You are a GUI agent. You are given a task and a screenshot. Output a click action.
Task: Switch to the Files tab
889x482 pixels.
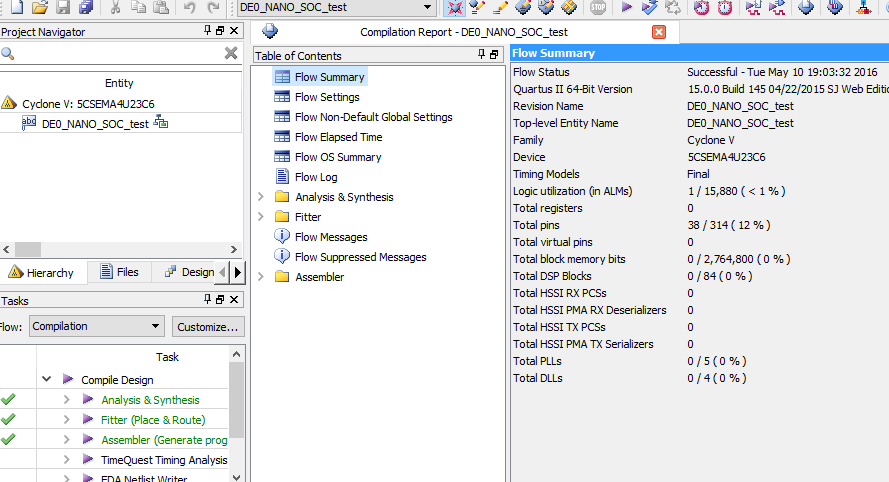120,272
